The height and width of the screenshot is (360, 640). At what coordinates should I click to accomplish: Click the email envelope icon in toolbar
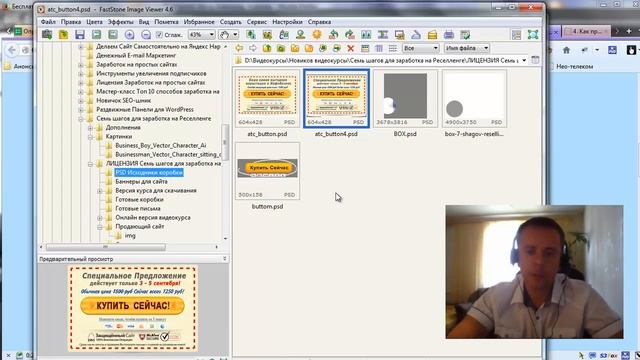432,35
